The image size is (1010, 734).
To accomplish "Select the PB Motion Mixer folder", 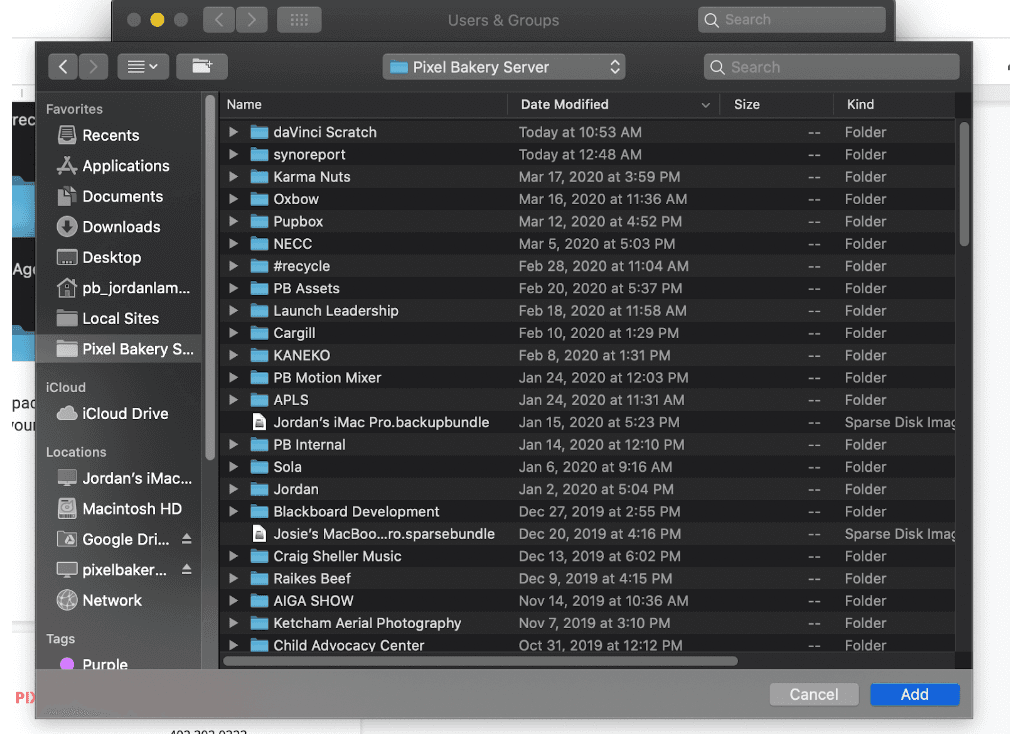I will click(586, 378).
